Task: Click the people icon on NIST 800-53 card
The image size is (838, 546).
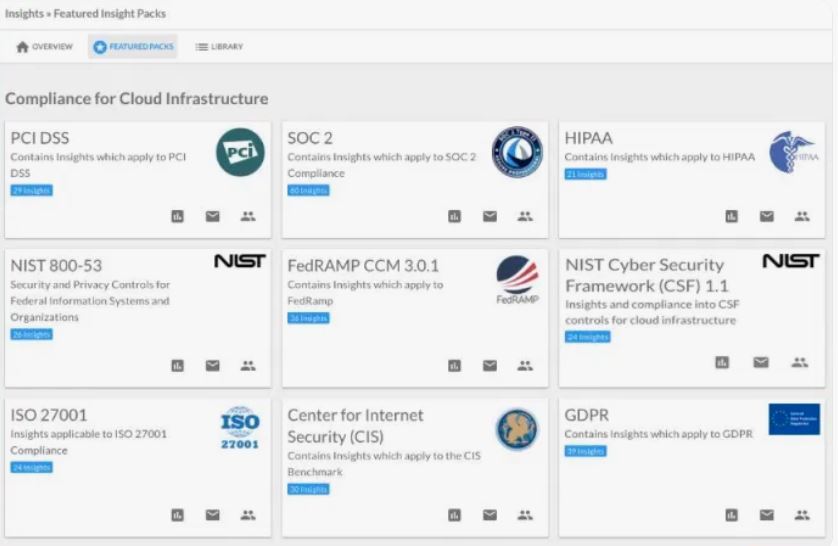Action: coord(248,365)
